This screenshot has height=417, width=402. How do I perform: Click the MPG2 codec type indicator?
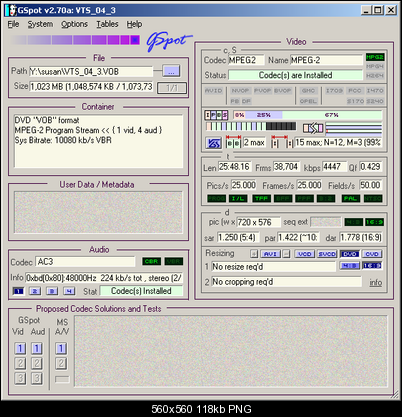tap(375, 57)
